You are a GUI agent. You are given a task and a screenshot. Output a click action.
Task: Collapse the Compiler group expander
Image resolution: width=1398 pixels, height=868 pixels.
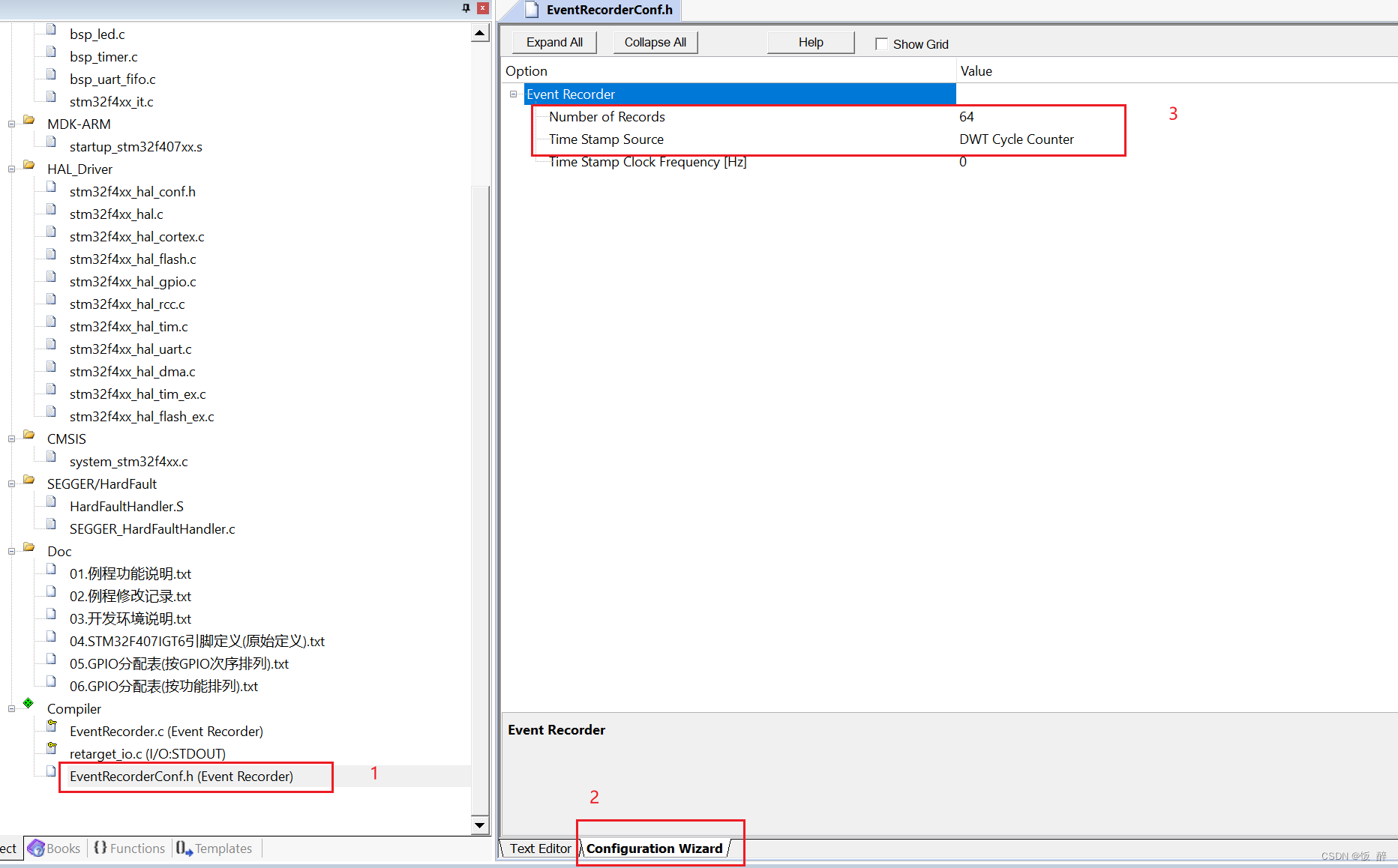click(10, 708)
